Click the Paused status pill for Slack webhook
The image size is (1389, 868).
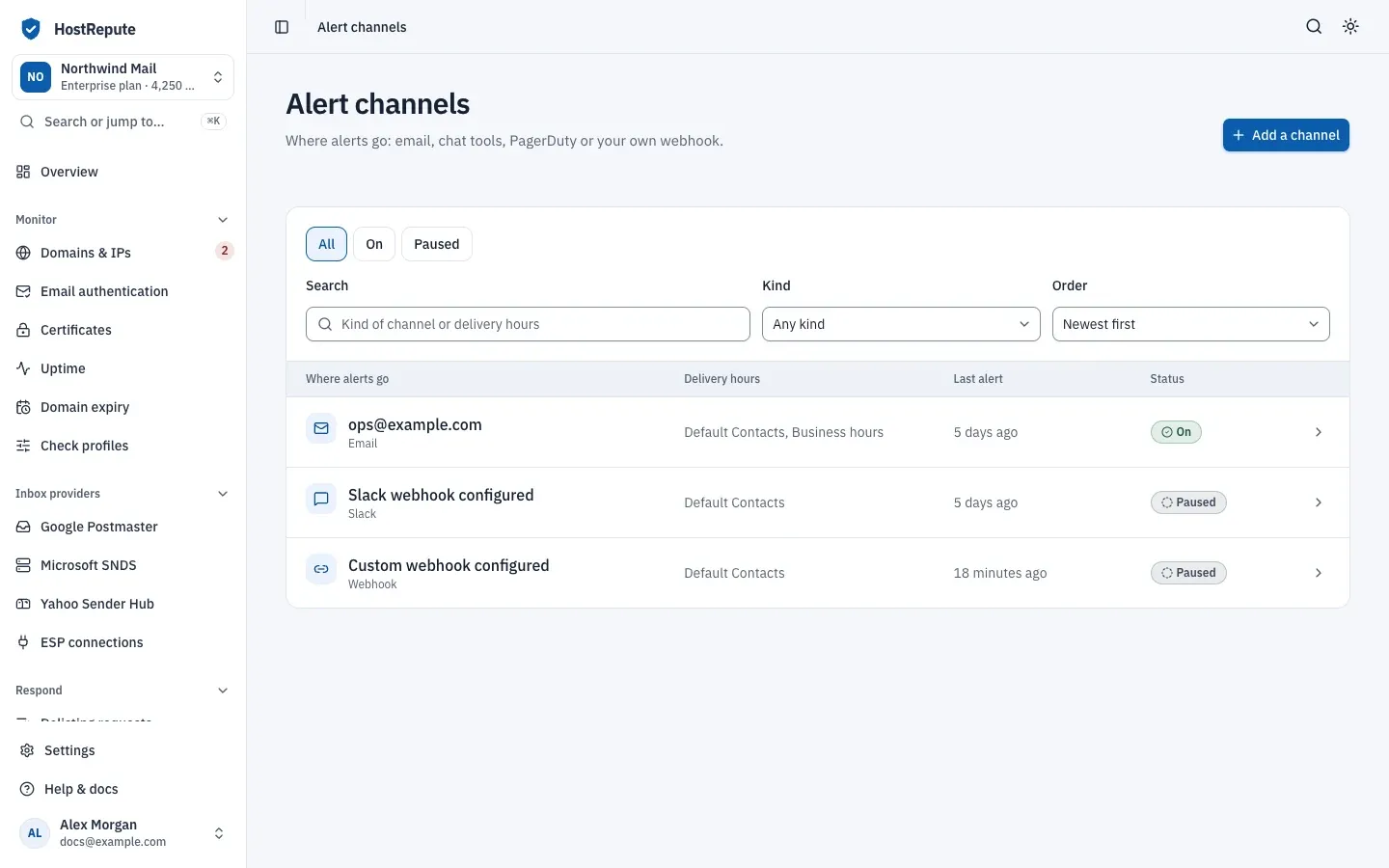1188,502
